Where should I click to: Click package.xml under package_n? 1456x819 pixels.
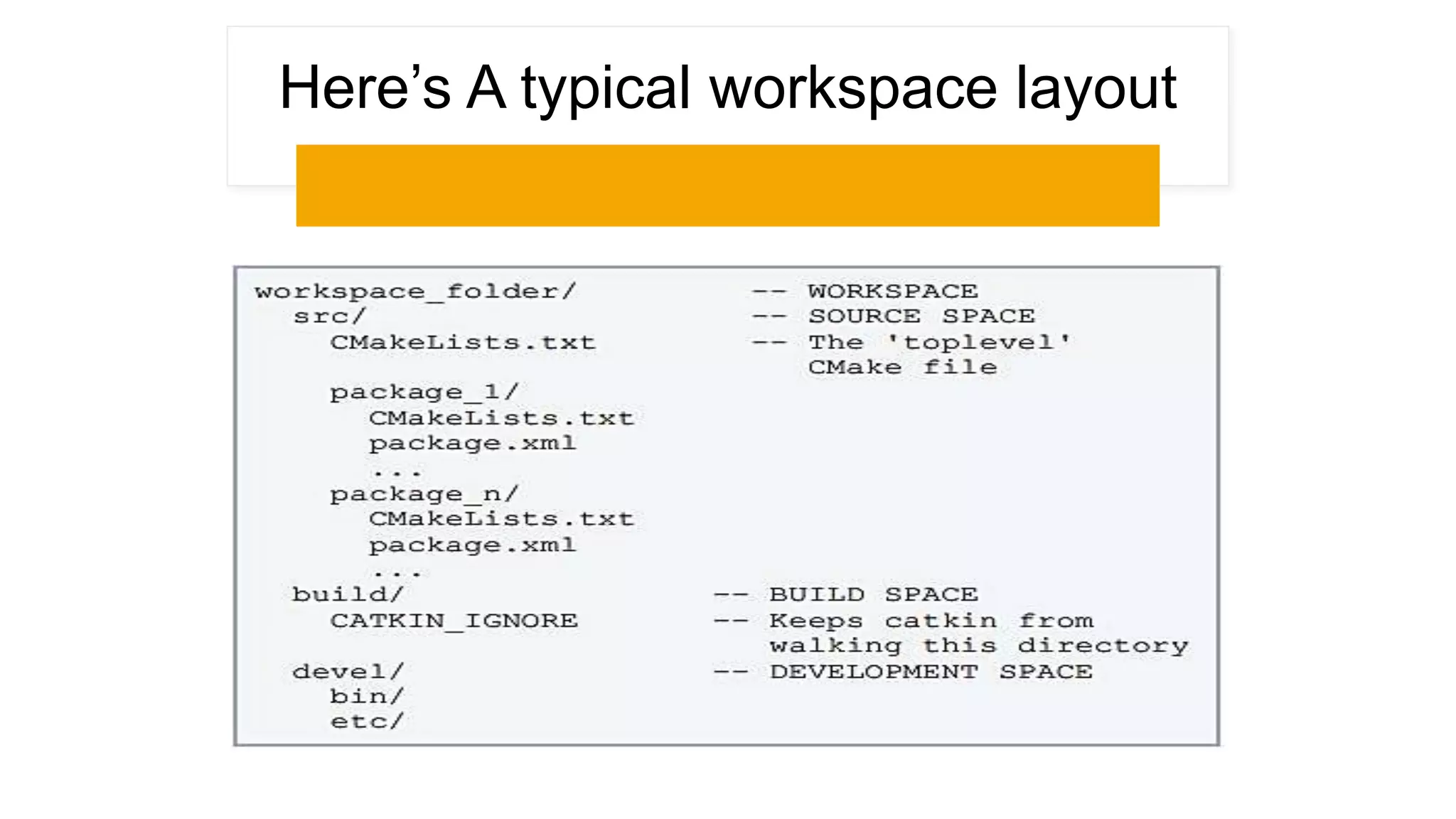[472, 545]
